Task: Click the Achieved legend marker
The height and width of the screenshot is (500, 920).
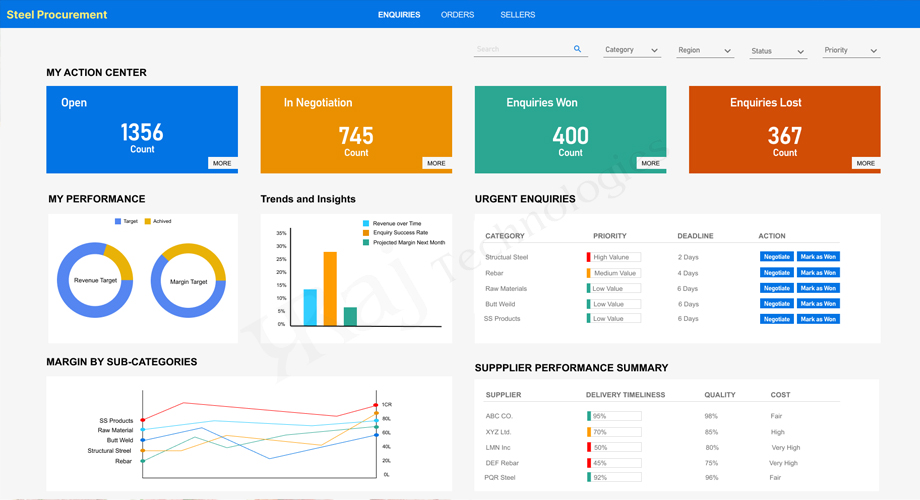Action: [x=148, y=221]
